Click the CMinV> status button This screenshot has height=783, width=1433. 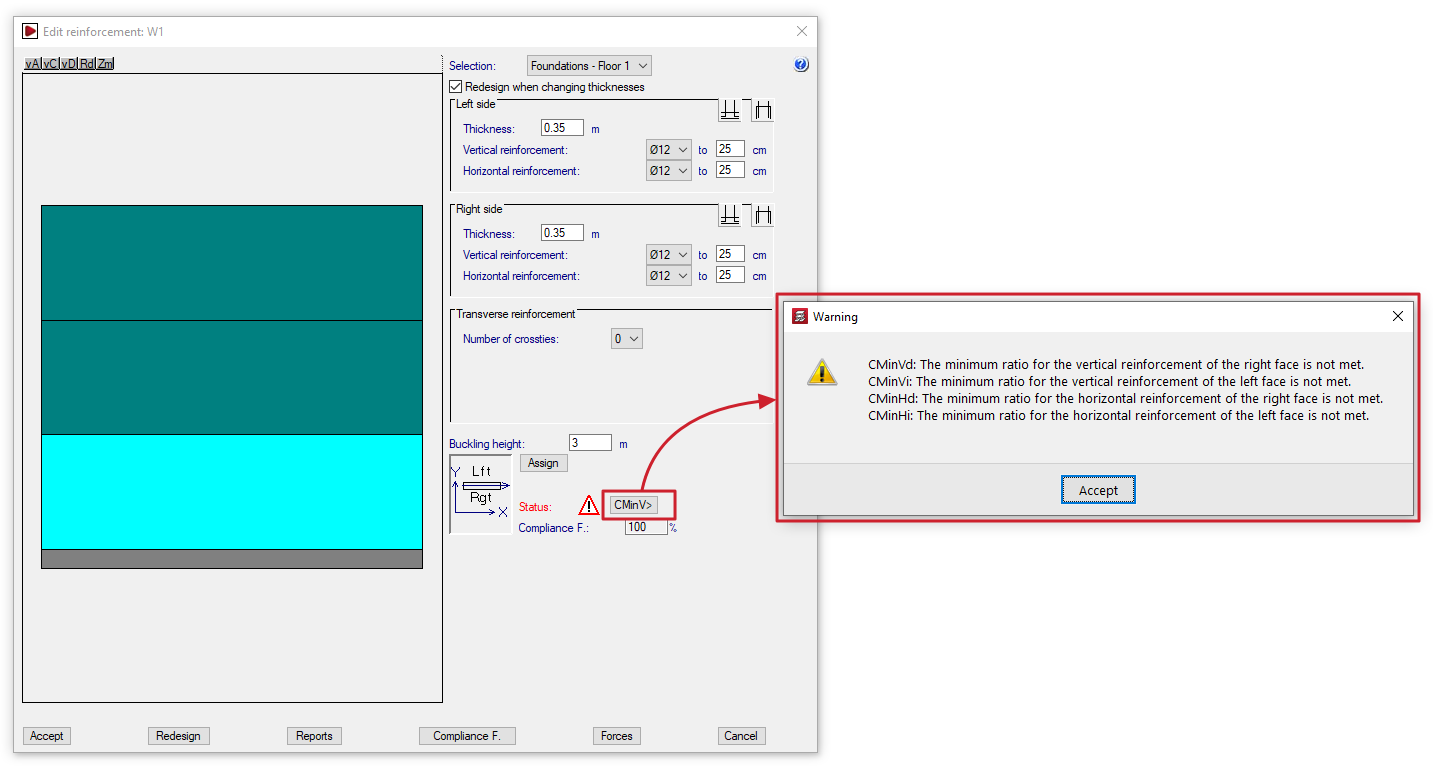633,505
